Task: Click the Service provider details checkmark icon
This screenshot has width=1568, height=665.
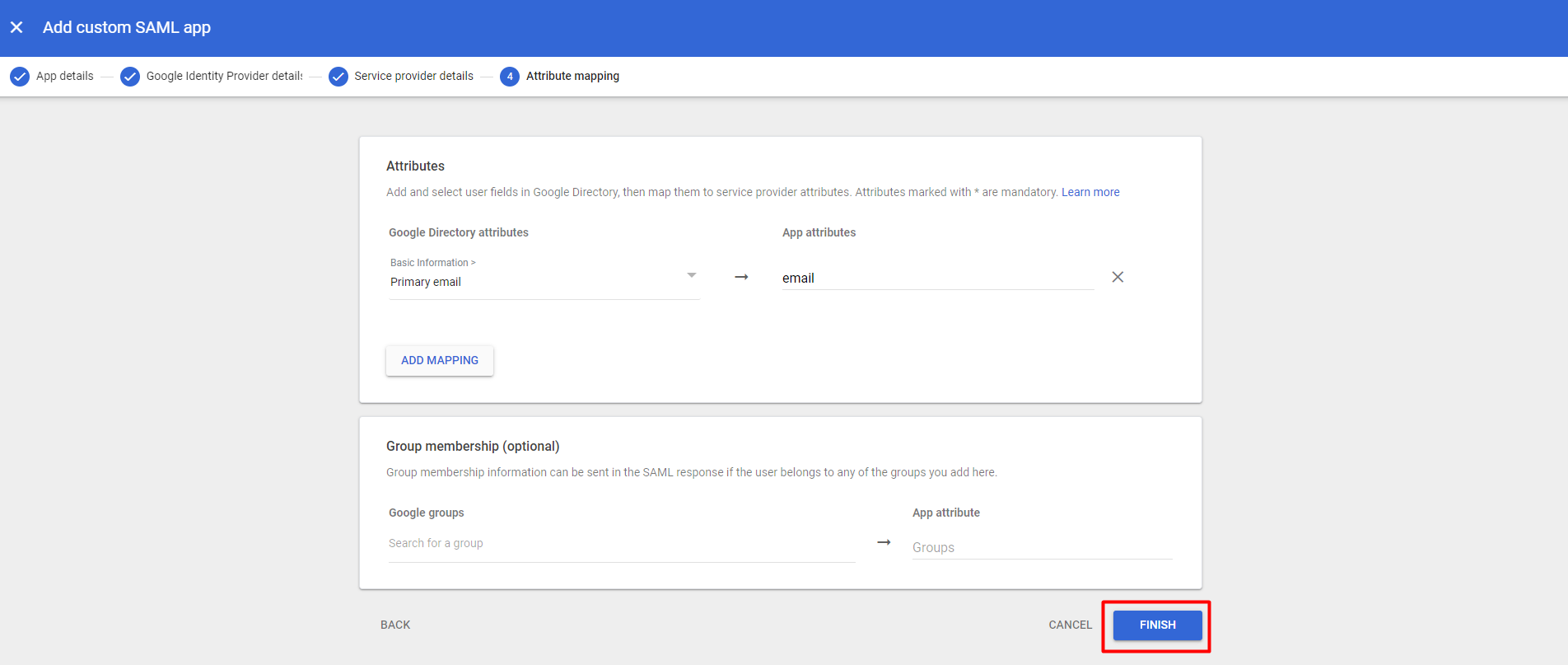Action: tap(338, 77)
